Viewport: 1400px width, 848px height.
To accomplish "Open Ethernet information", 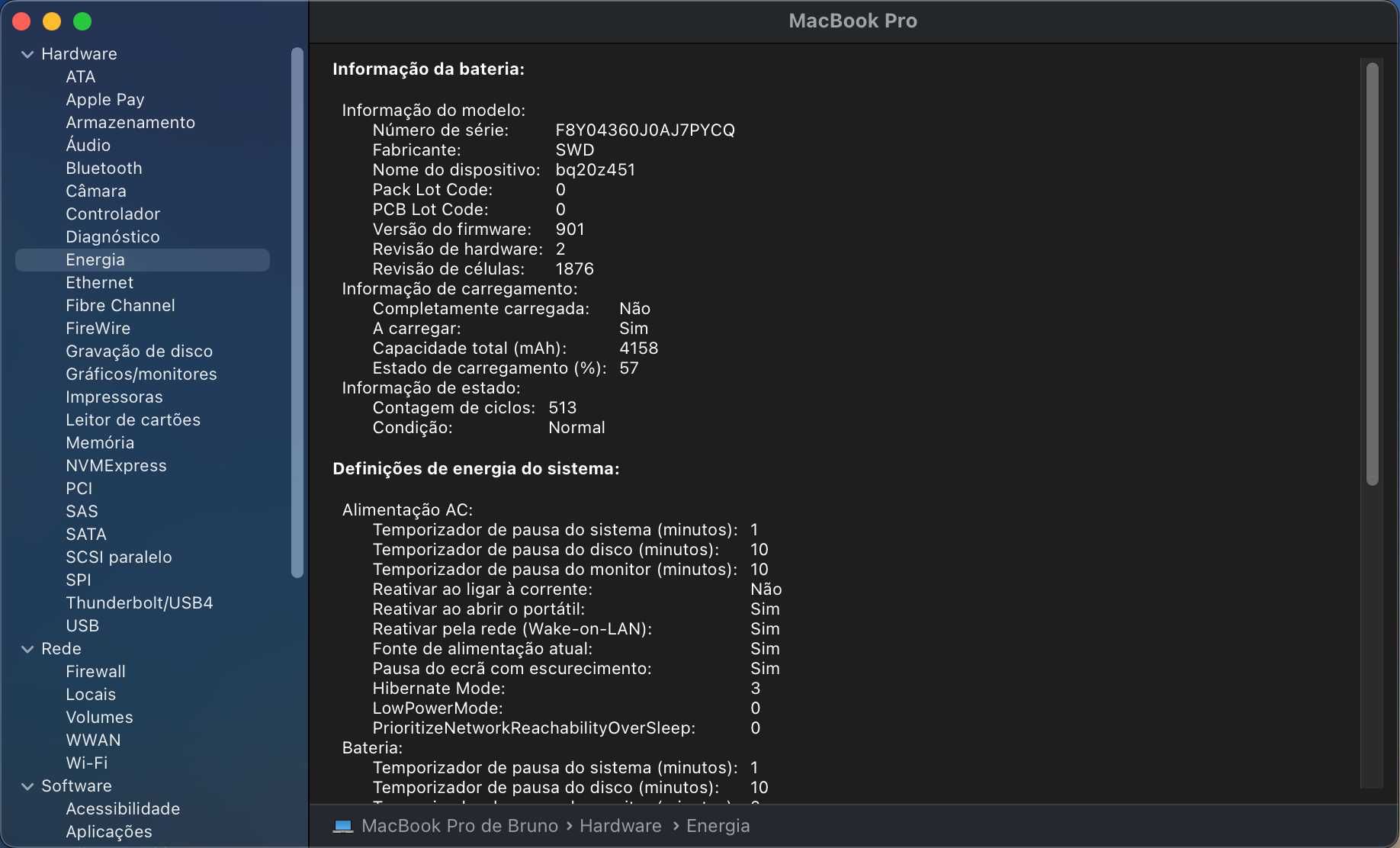I will 99,283.
